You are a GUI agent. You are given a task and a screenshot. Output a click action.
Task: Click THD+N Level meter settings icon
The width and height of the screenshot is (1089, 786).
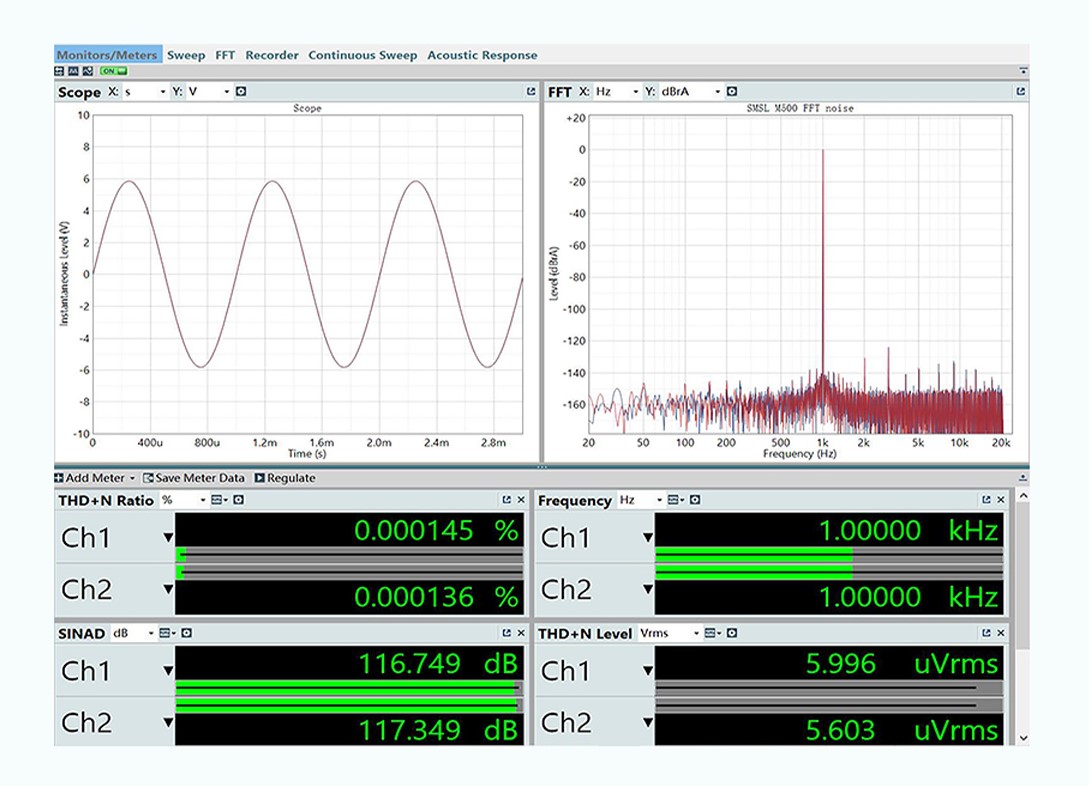731,633
